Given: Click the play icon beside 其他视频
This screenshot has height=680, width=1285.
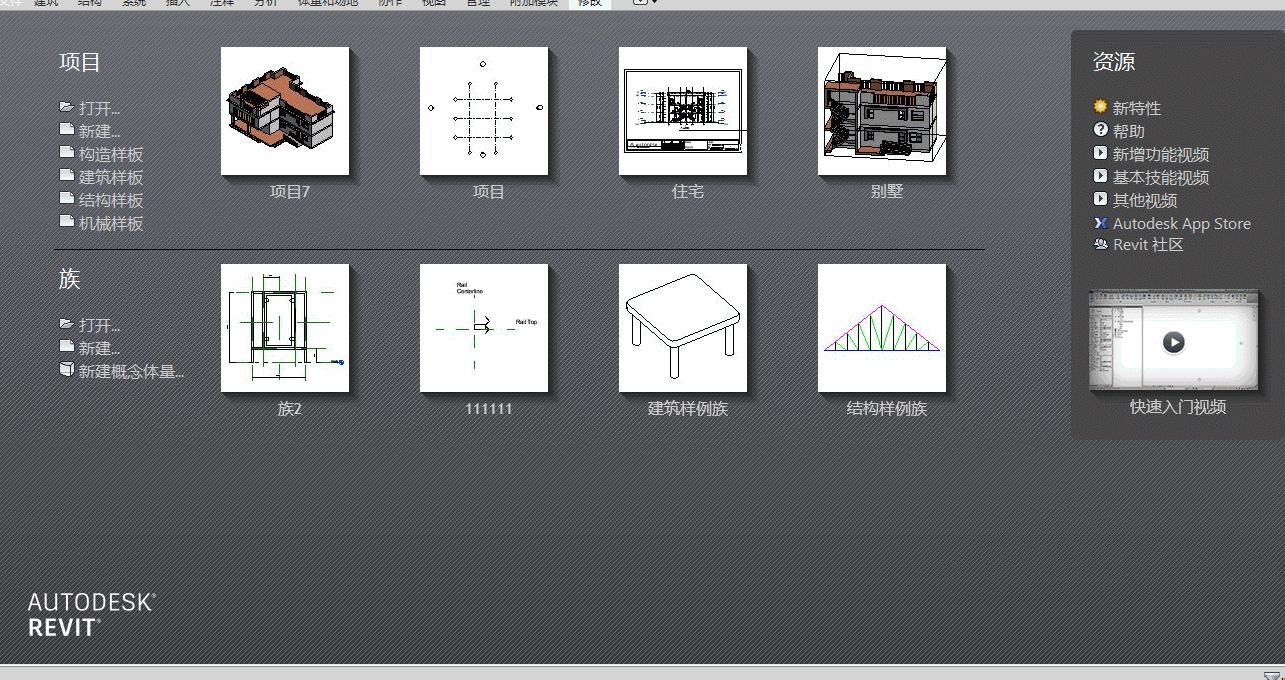Looking at the screenshot, I should (x=1101, y=199).
